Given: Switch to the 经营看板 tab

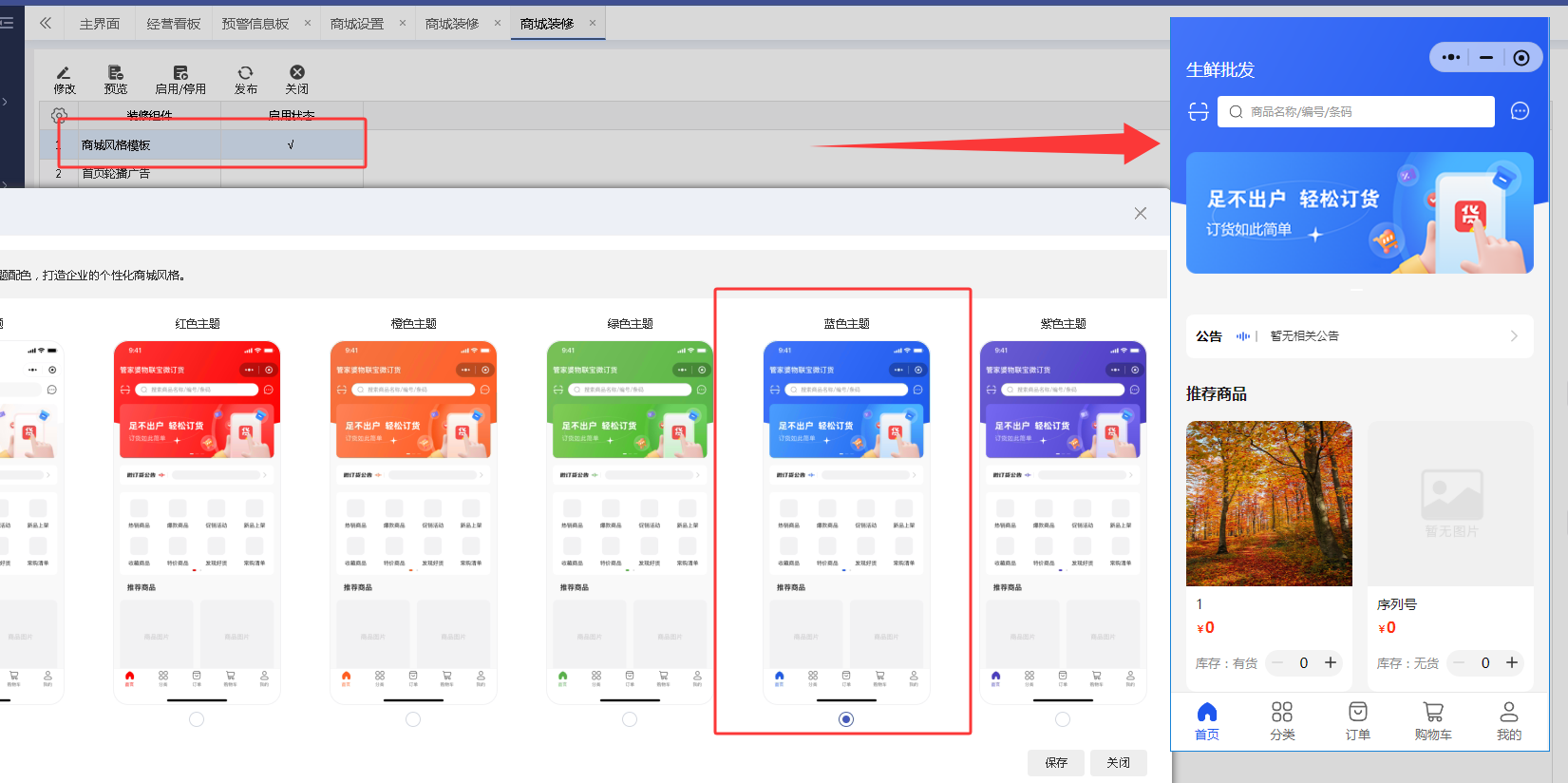Looking at the screenshot, I should 174,24.
